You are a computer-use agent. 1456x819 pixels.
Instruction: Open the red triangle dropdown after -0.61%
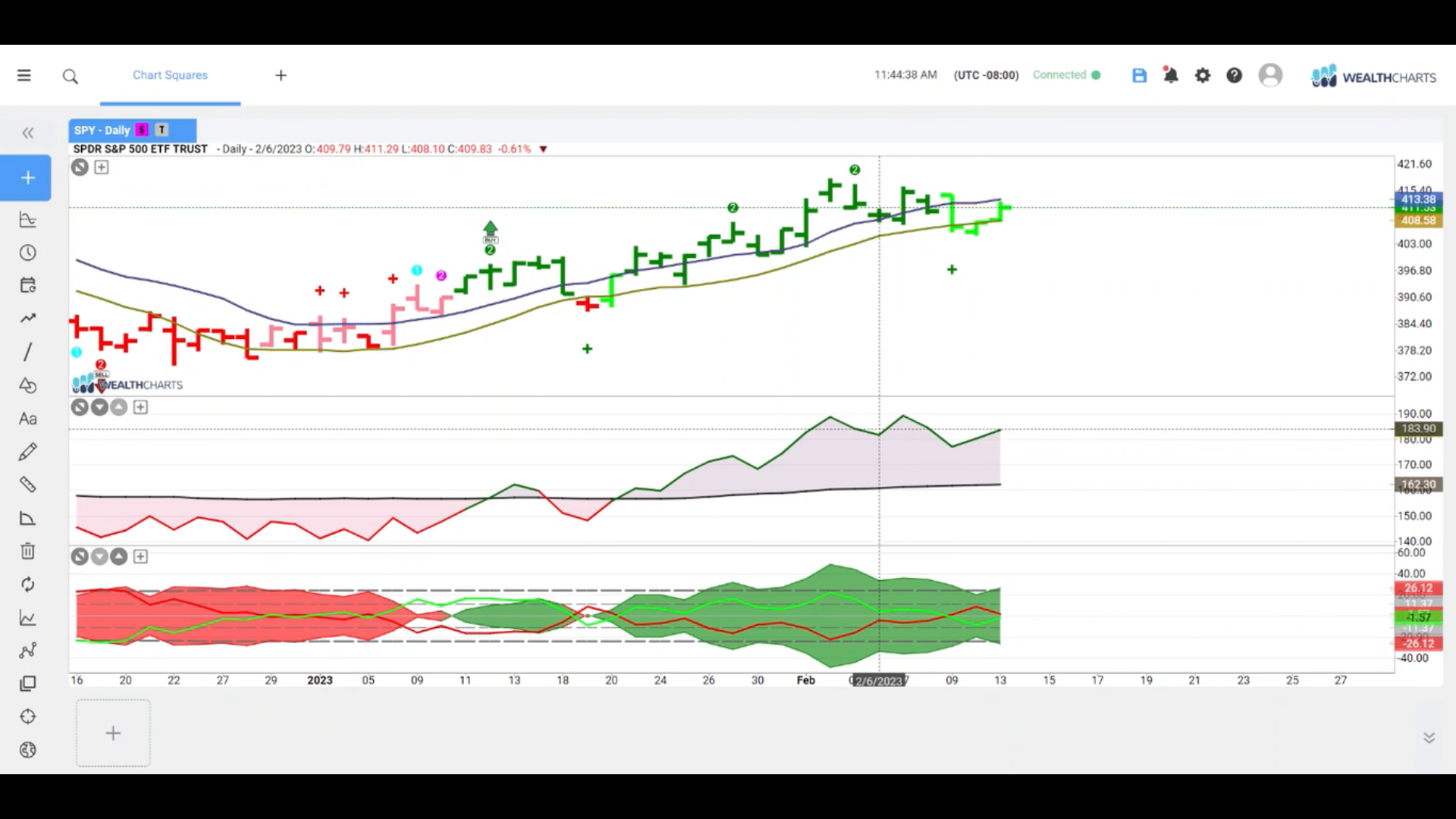543,149
